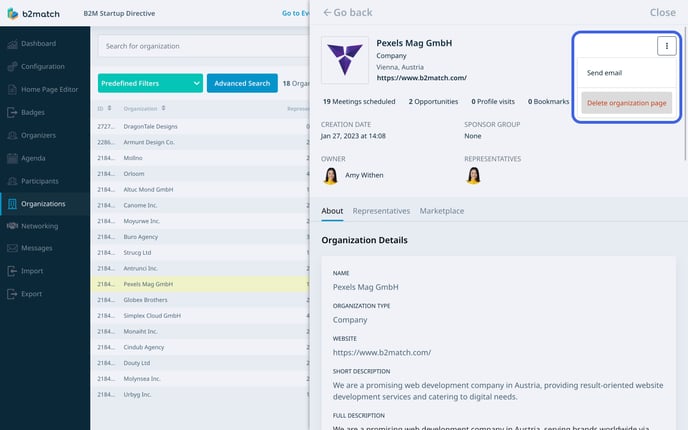The width and height of the screenshot is (688, 430).
Task: Select the Antrunci Inc. row
Action: coord(200,269)
